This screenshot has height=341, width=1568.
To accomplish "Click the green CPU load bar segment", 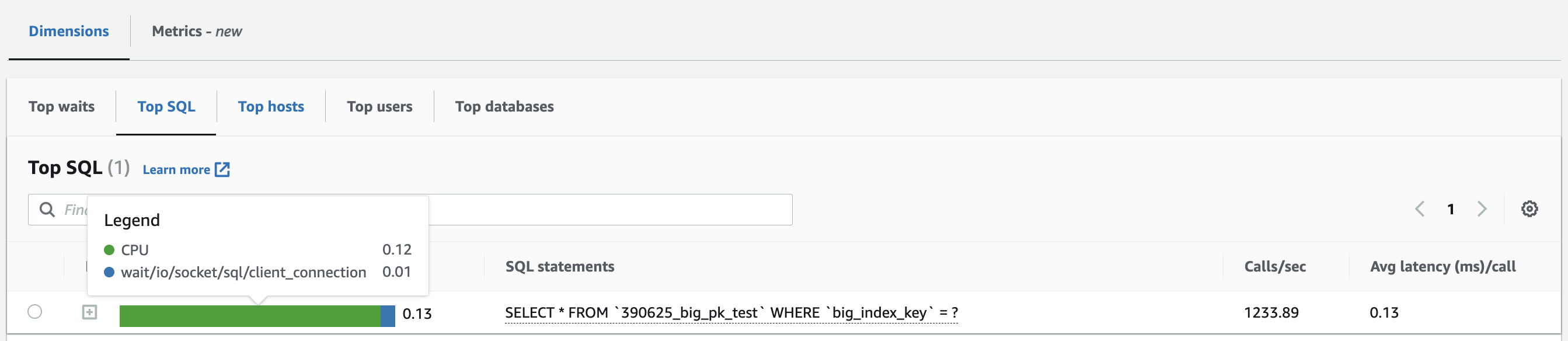I will [x=250, y=316].
